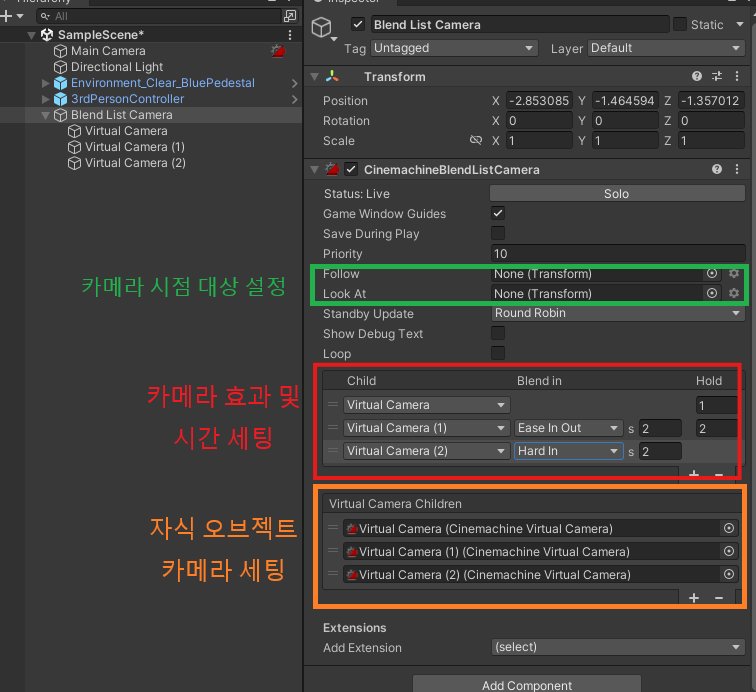Screen dimensions: 756x692
Task: Open Transform component context menu
Action: [x=737, y=76]
